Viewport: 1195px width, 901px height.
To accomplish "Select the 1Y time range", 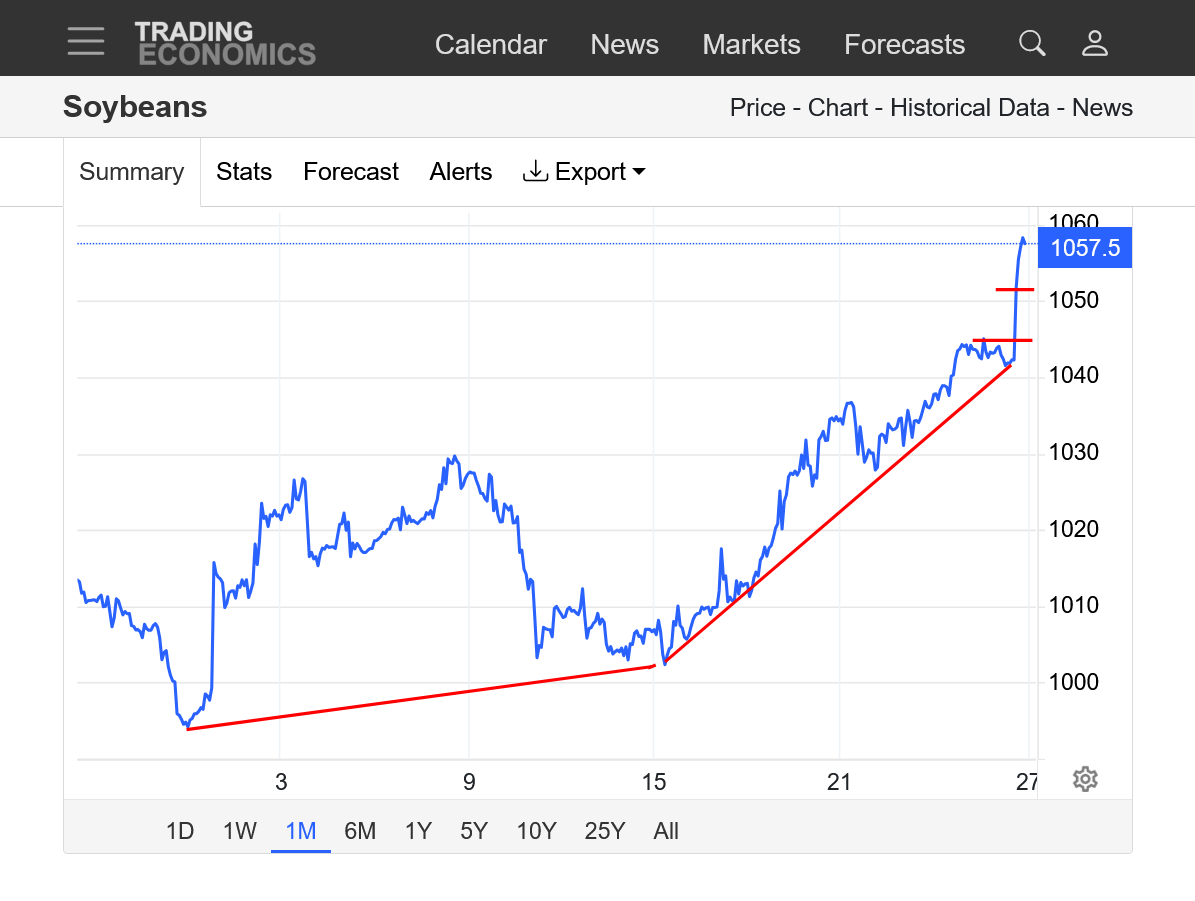I will 418,831.
